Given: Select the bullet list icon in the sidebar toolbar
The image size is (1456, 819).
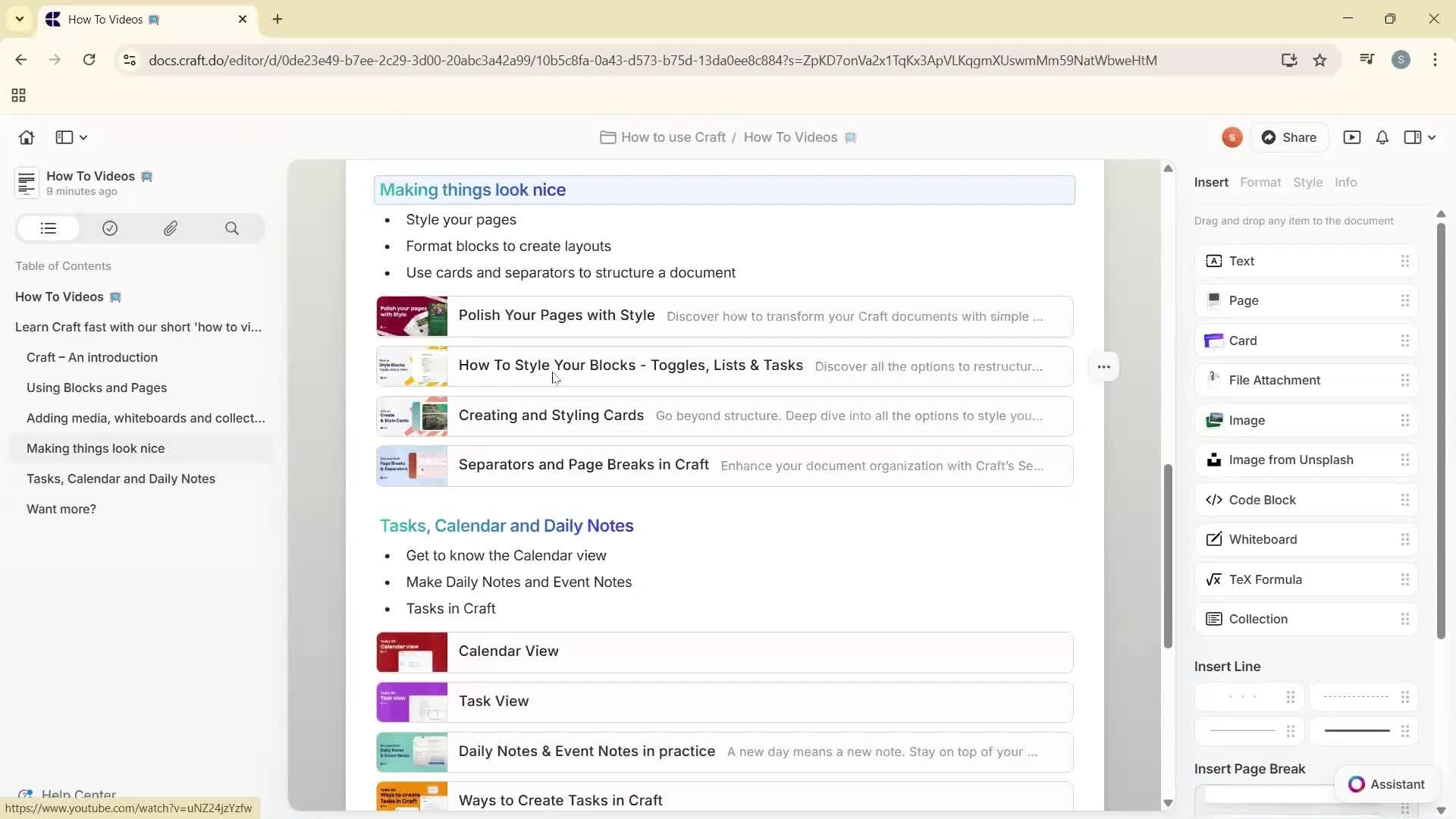Looking at the screenshot, I should tap(47, 228).
